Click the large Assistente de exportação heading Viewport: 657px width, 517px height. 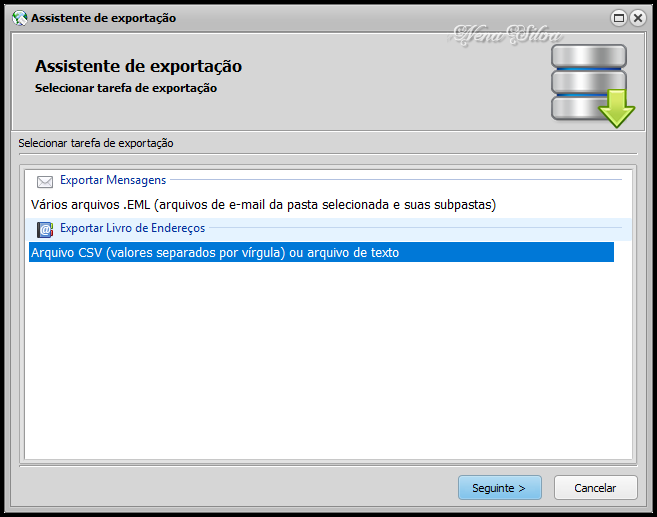138,66
